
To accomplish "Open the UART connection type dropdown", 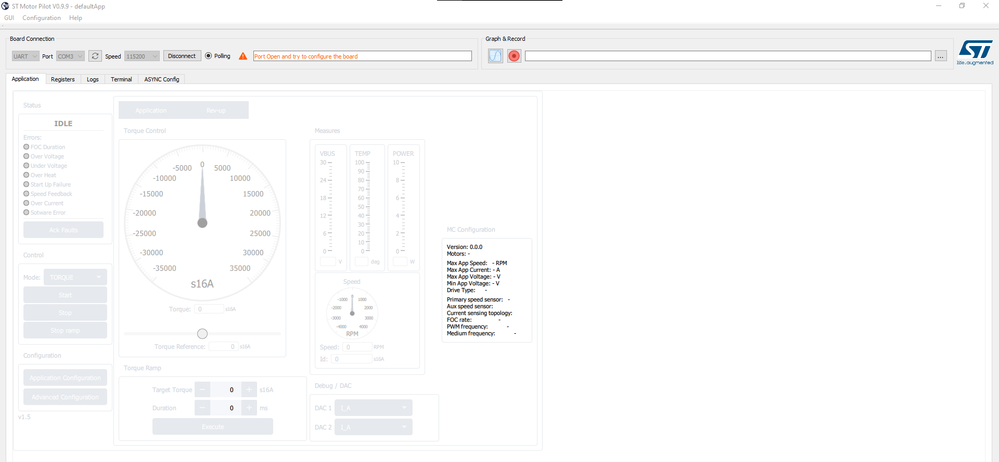I will (25, 56).
